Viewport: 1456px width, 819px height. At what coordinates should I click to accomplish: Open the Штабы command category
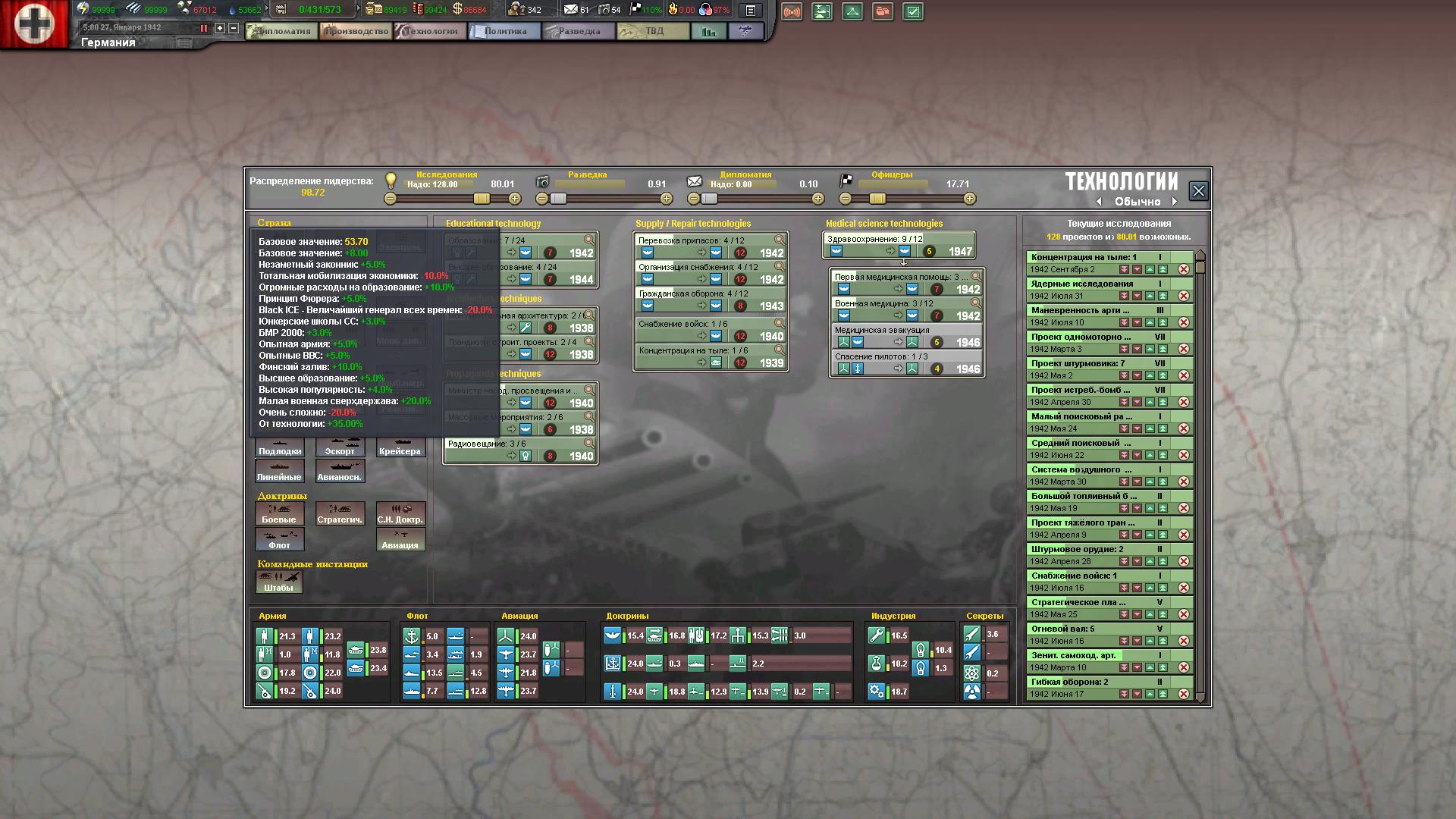[279, 582]
